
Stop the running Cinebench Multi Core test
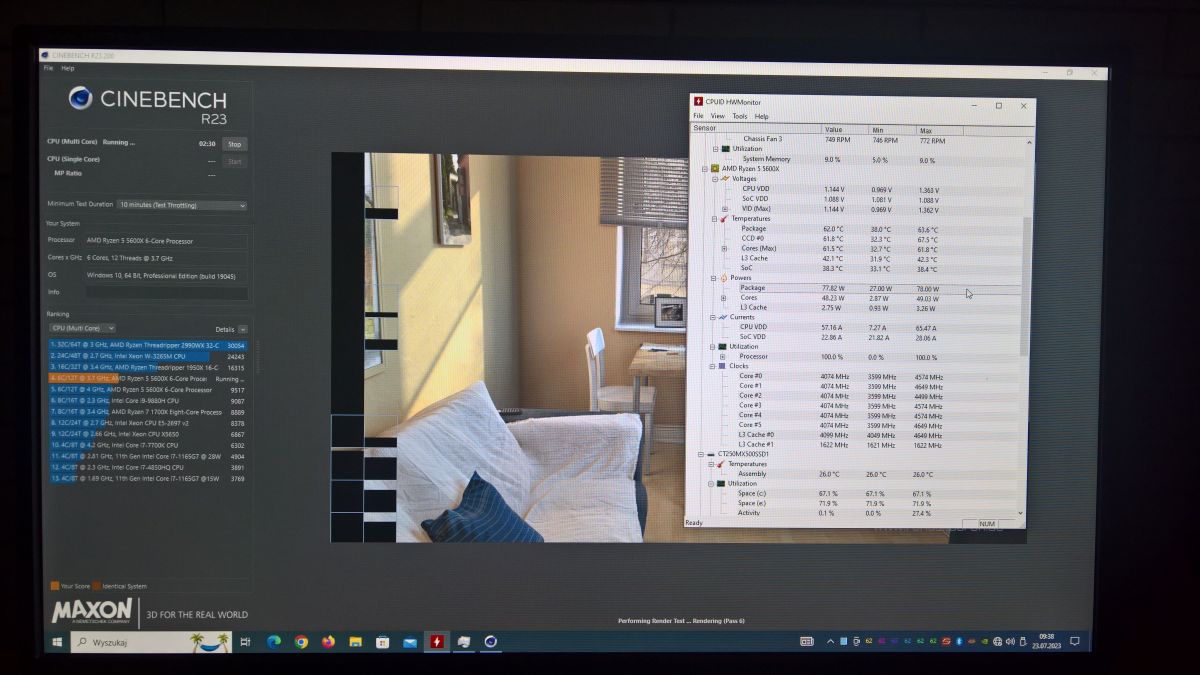pos(233,144)
